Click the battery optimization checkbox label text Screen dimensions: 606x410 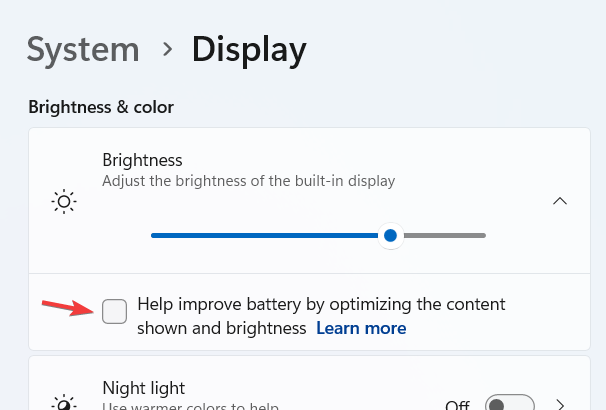coord(320,304)
